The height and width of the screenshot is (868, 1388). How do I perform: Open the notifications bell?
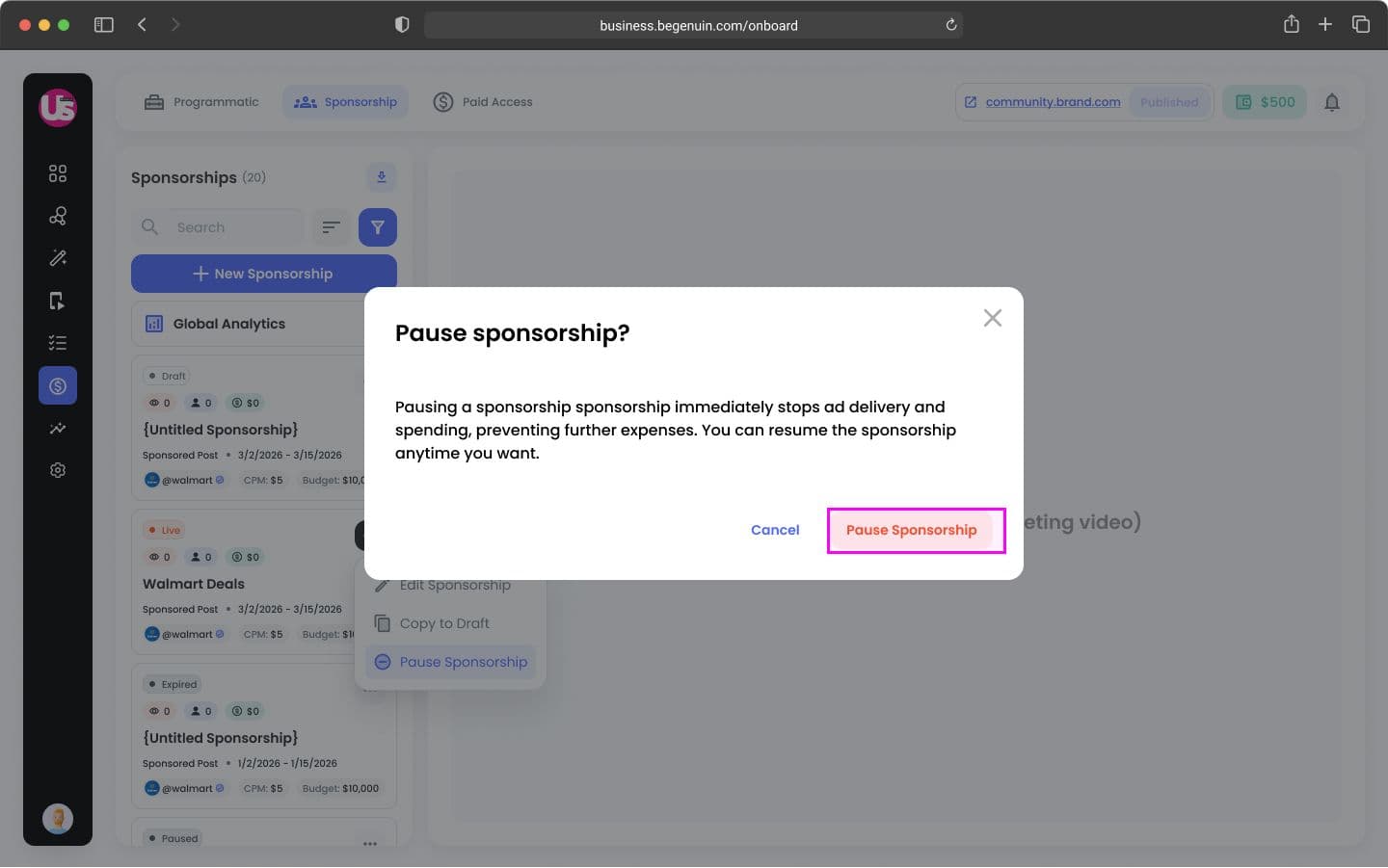point(1332,102)
